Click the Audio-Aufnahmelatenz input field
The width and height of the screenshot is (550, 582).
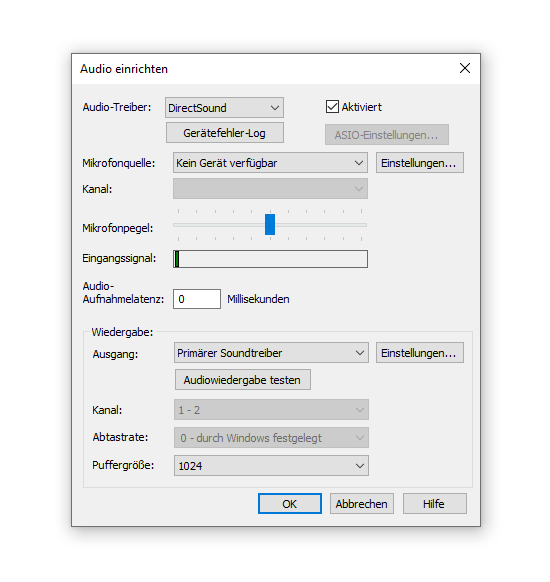click(x=197, y=299)
